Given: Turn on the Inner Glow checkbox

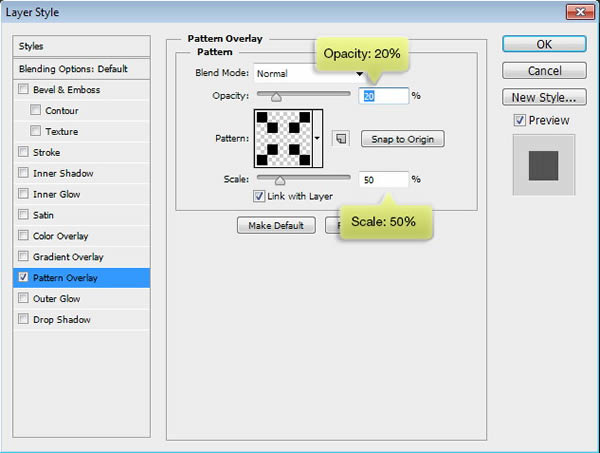Looking at the screenshot, I should point(23,194).
